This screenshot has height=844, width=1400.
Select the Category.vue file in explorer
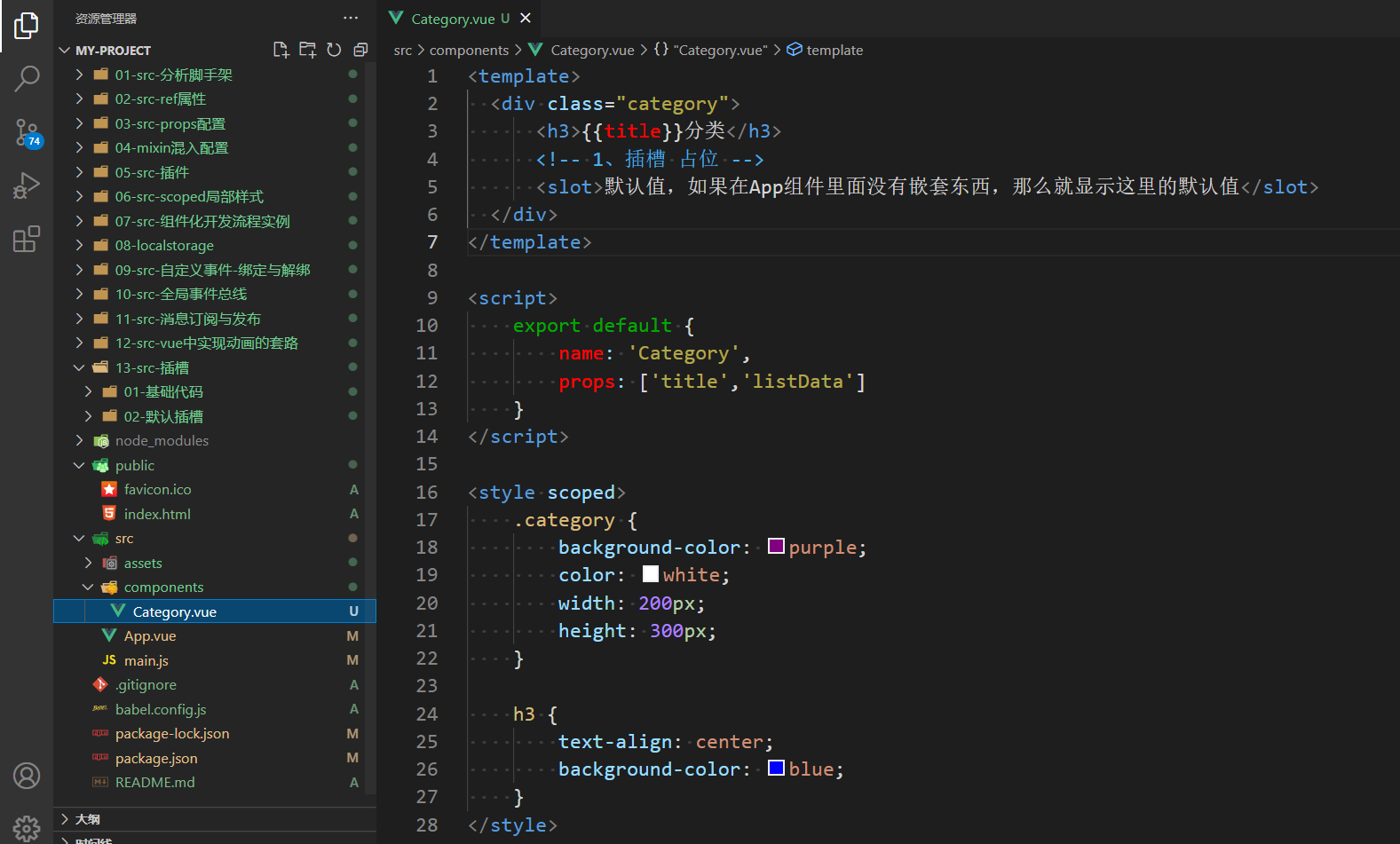(x=215, y=611)
